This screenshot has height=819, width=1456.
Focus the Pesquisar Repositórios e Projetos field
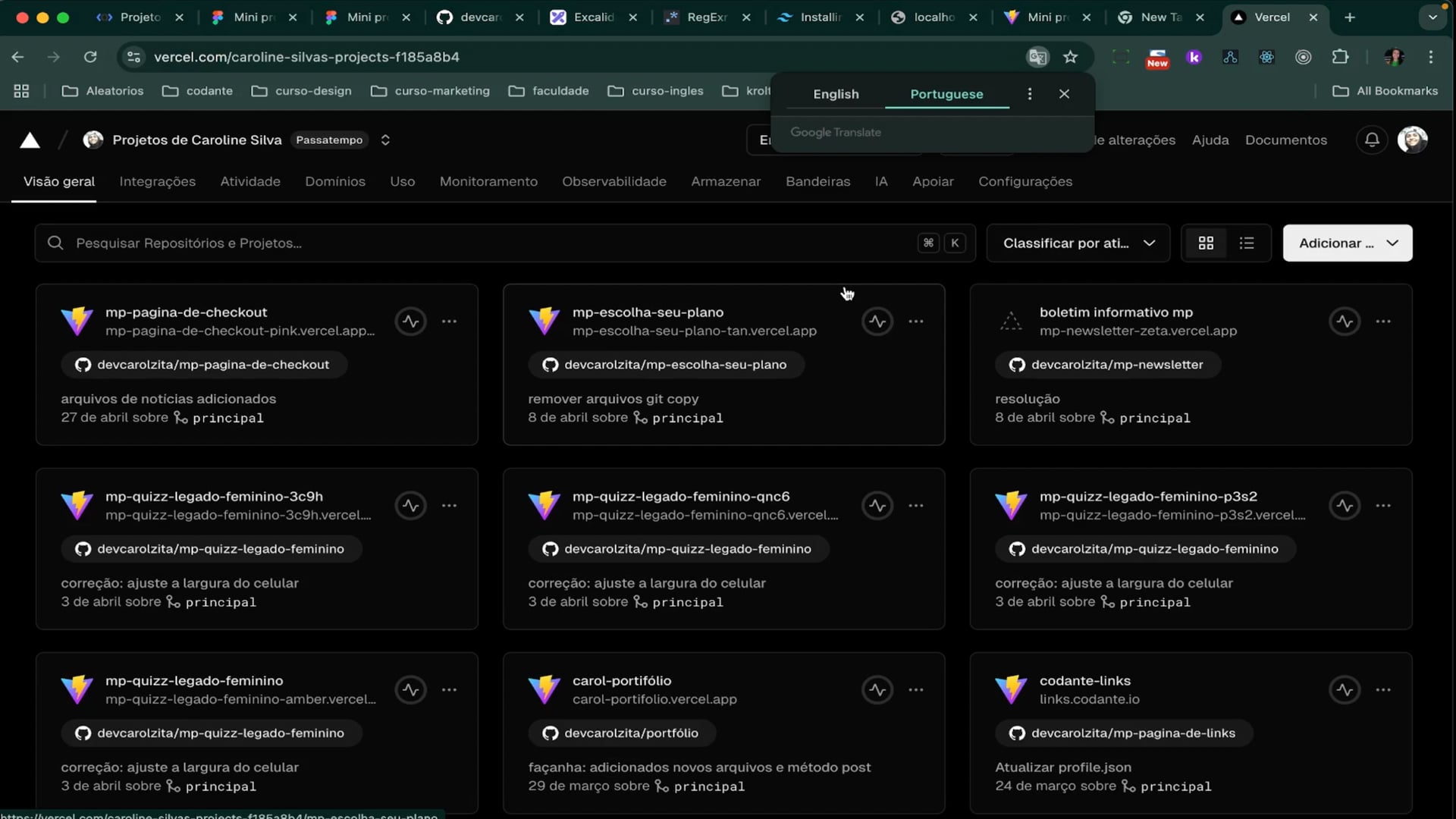coord(485,243)
